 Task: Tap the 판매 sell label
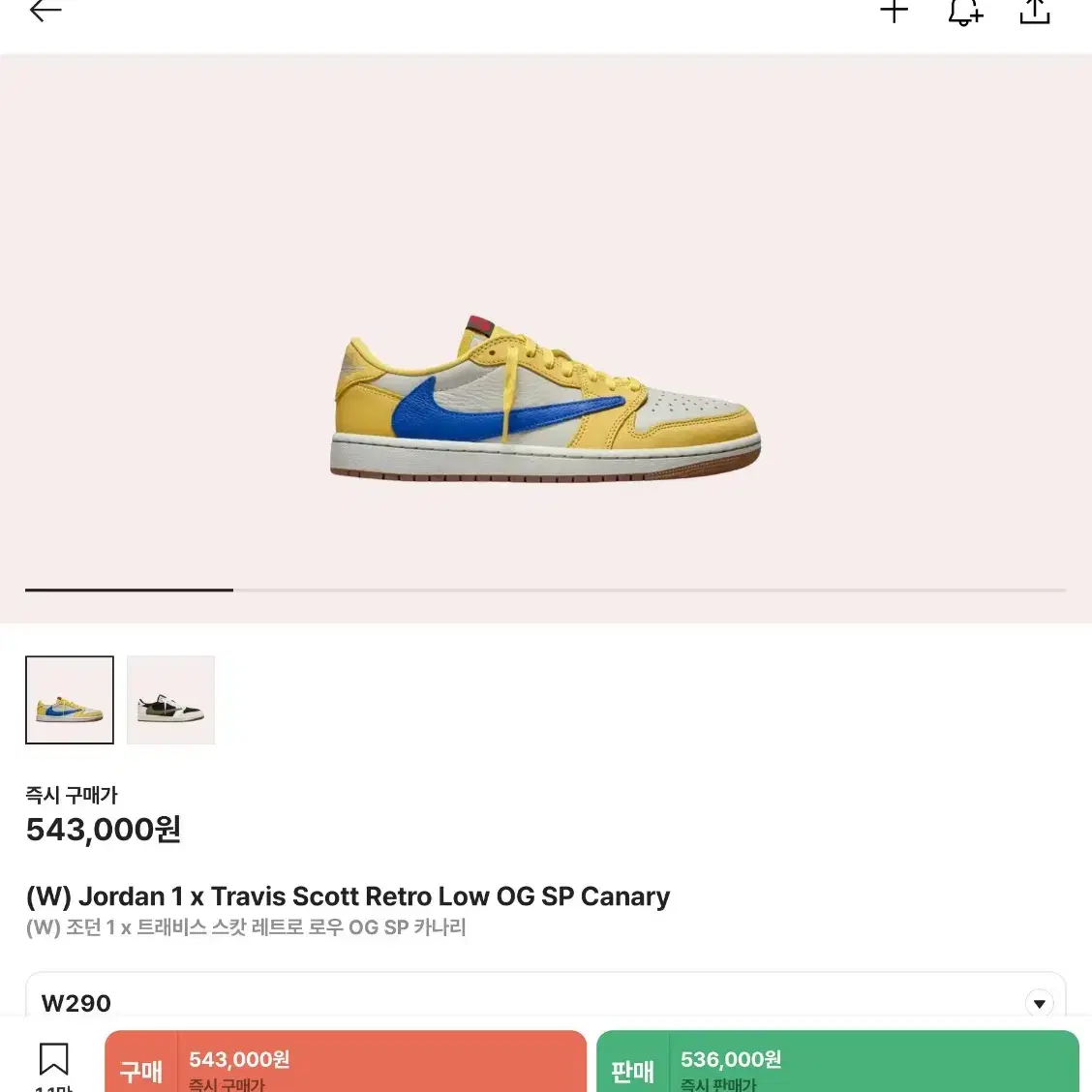pos(632,1071)
